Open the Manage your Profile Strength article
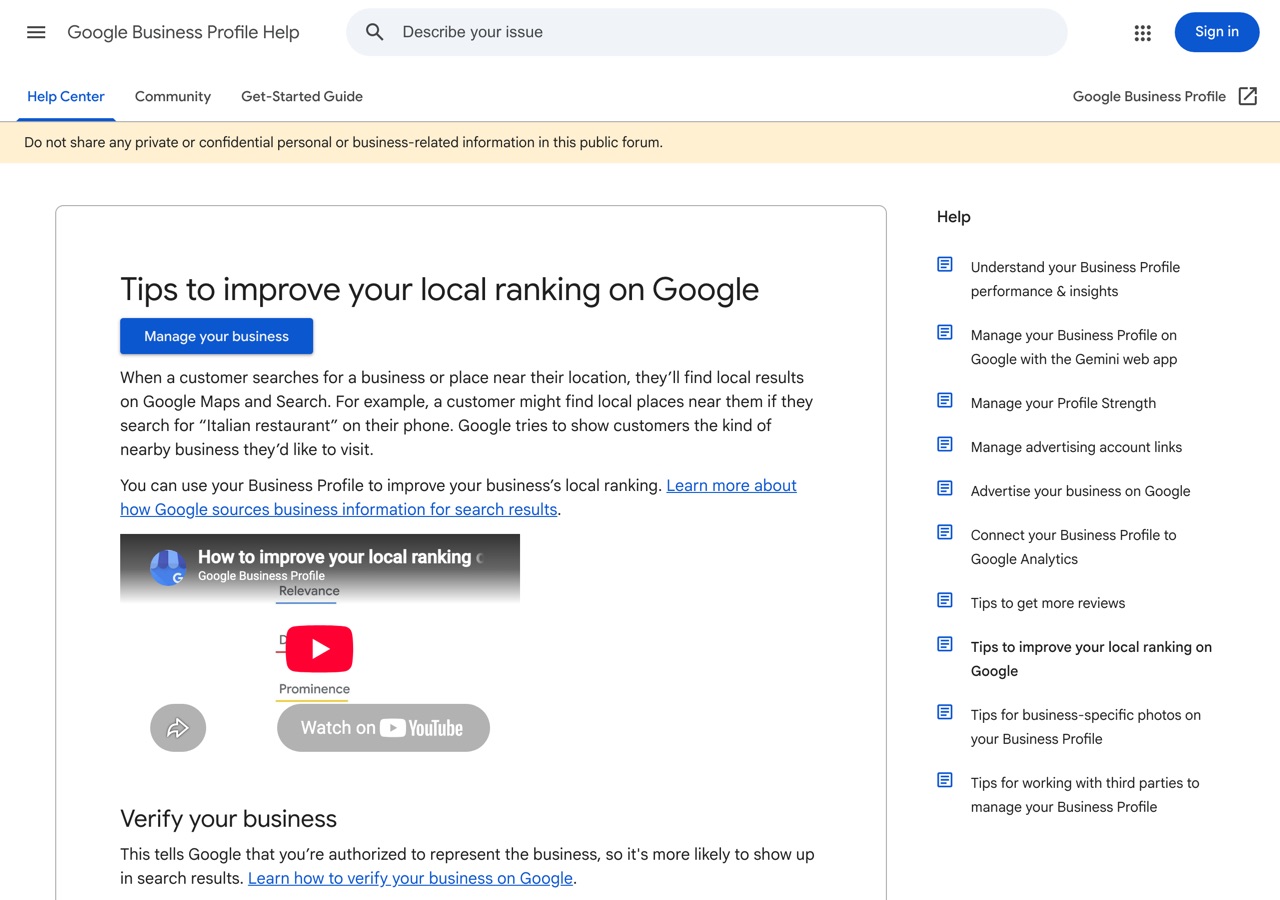1280x900 pixels. (x=1063, y=403)
